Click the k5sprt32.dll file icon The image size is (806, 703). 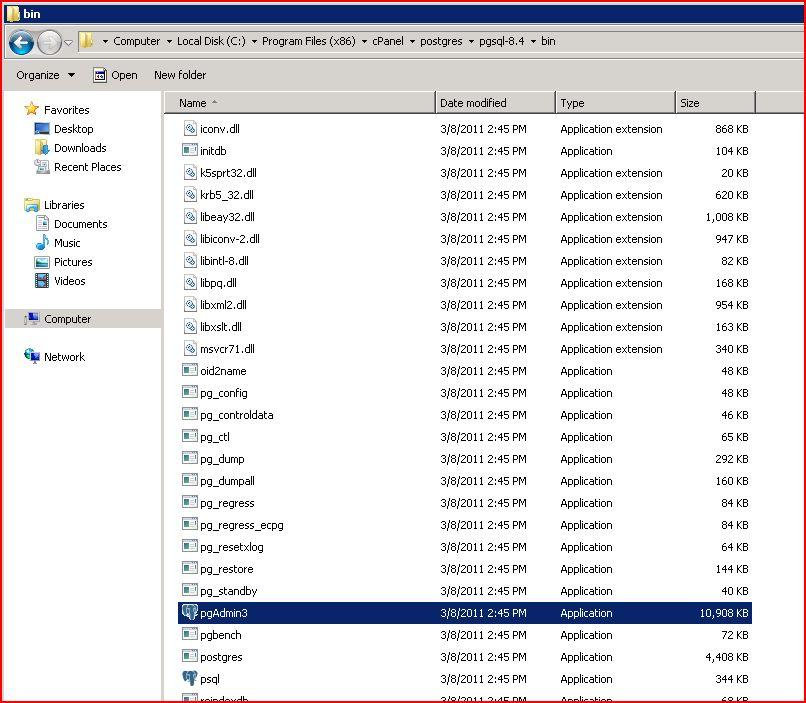[x=190, y=173]
